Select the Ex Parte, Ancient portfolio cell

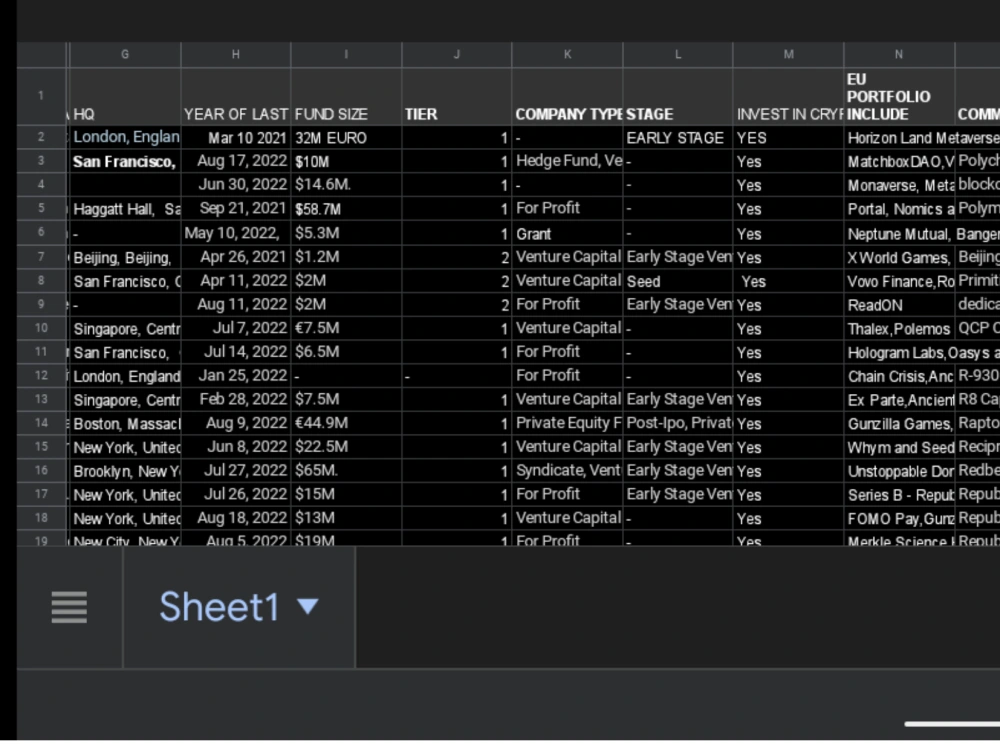pos(899,399)
